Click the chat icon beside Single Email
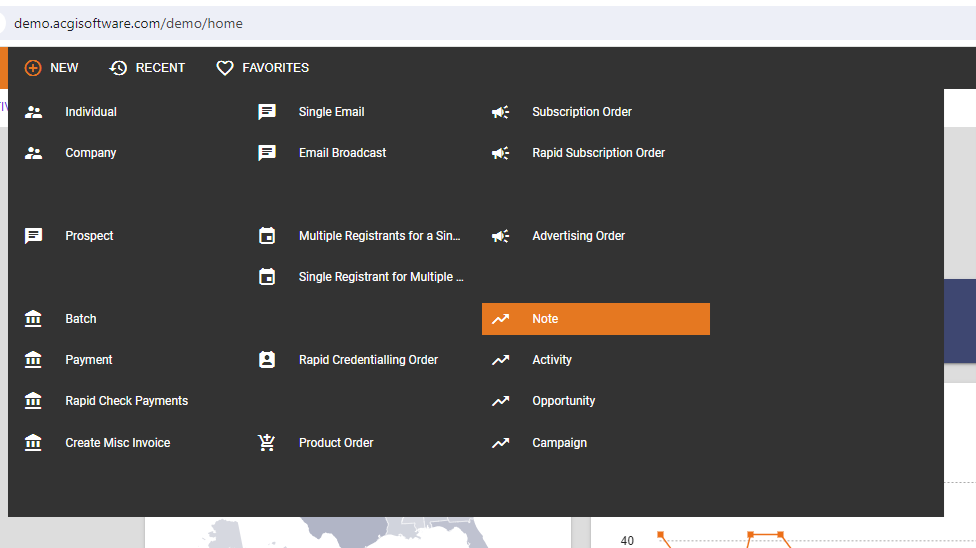The width and height of the screenshot is (976, 548). [x=267, y=112]
